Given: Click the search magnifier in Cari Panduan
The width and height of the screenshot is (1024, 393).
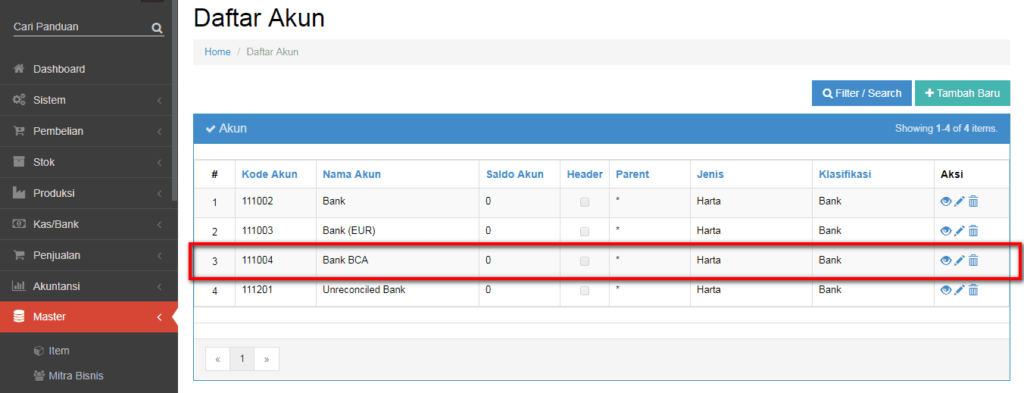Looking at the screenshot, I should click(157, 28).
